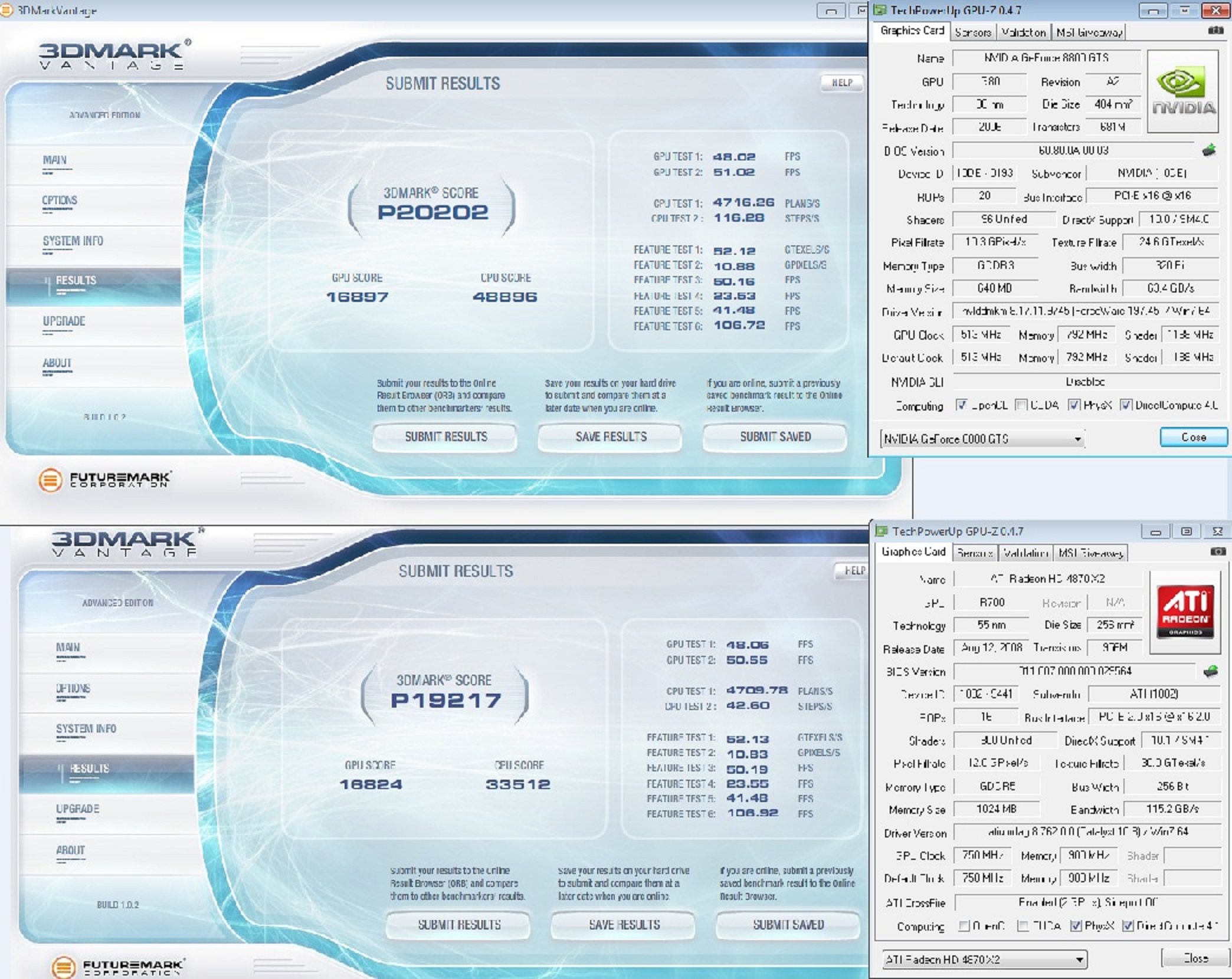Click HELP button in top 3DMark window
This screenshot has width=1232, height=979.
(x=842, y=83)
